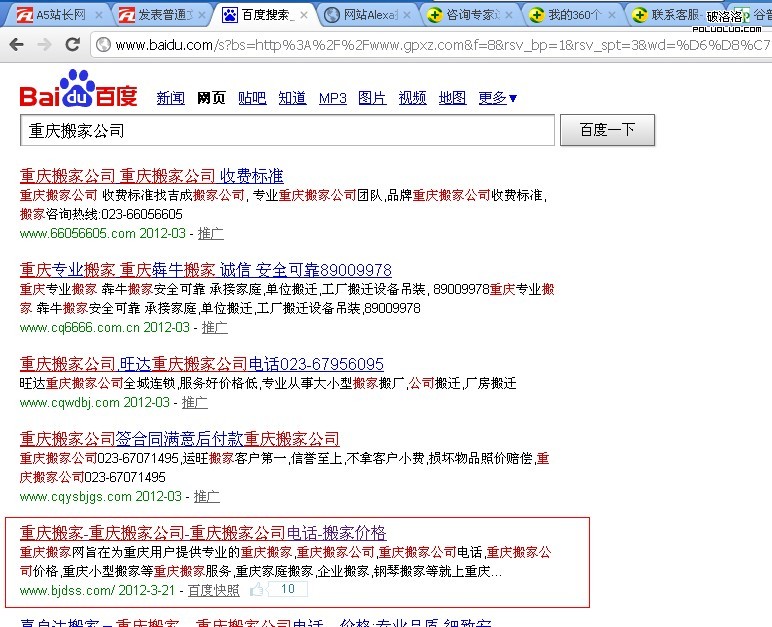Click the thumbs-up icon on the bjdss.com result
Screen dimensions: 772x627
pyautogui.click(x=257, y=590)
